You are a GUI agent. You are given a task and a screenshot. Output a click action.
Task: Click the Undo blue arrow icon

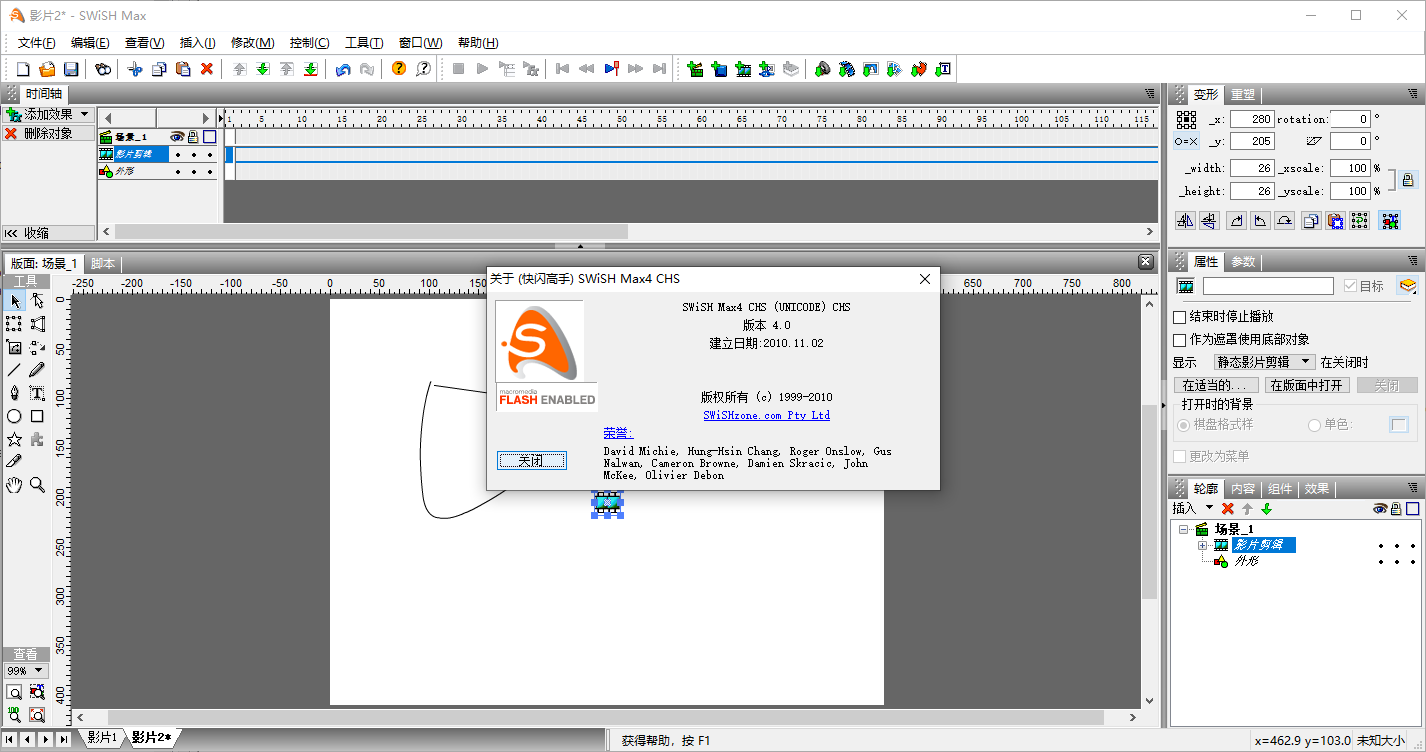click(x=343, y=69)
